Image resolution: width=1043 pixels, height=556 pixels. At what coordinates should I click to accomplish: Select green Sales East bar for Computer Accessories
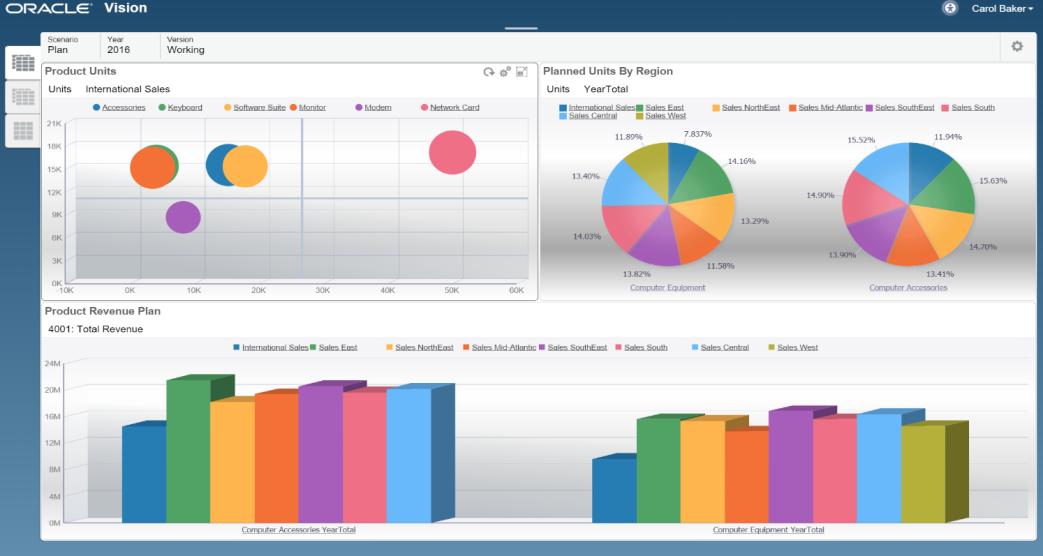click(188, 451)
